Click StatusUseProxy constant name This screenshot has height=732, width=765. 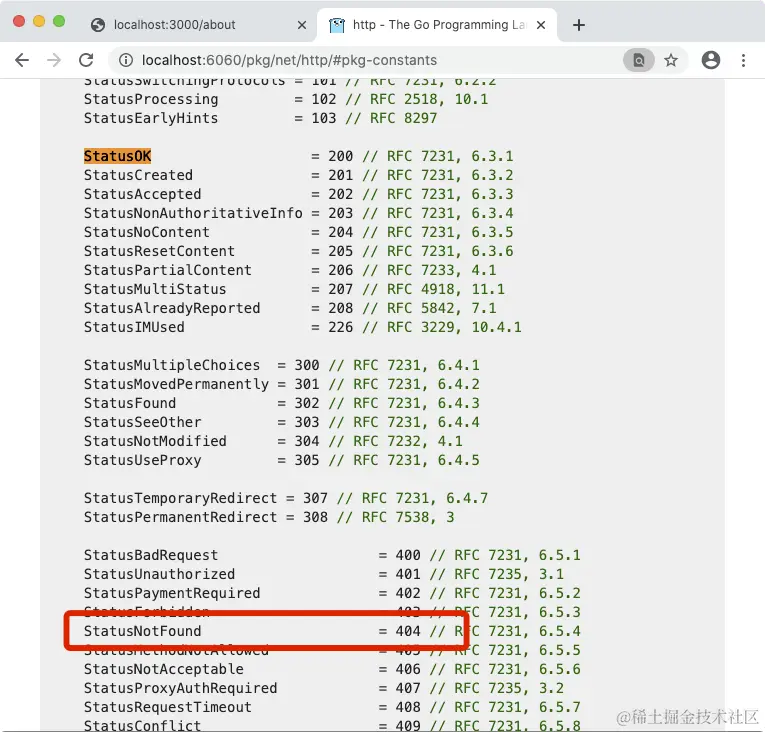(142, 461)
